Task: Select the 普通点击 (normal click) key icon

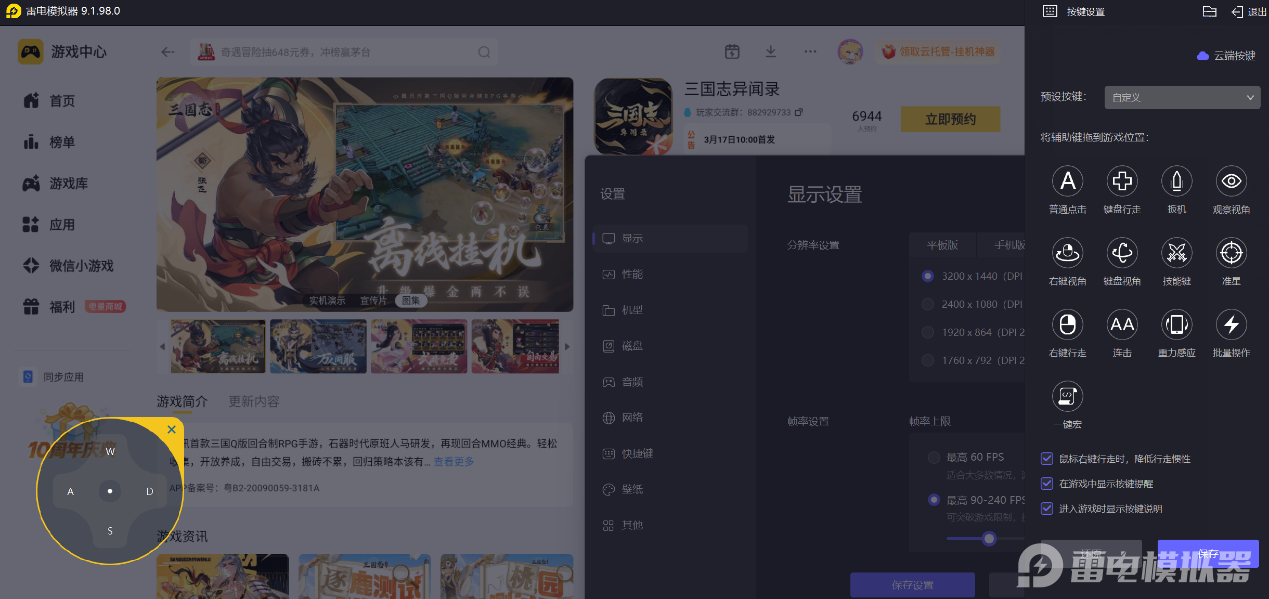Action: tap(1068, 181)
